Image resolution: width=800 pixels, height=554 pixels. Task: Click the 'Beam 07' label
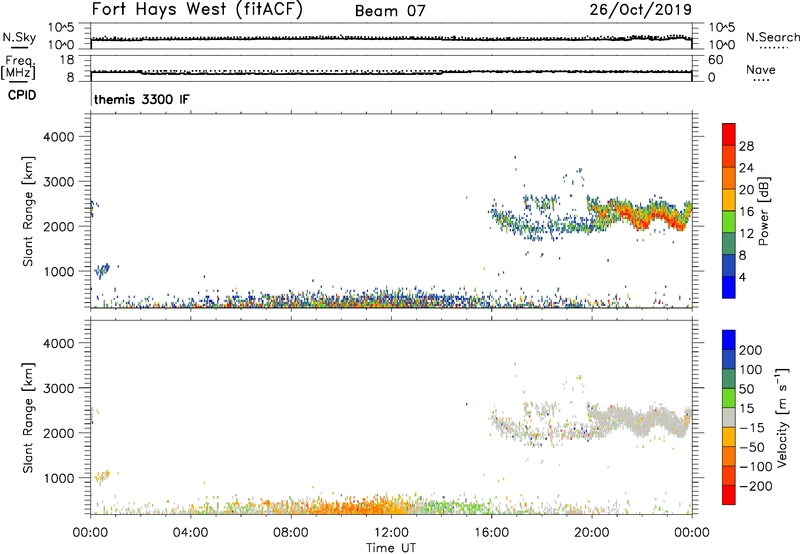tap(390, 11)
